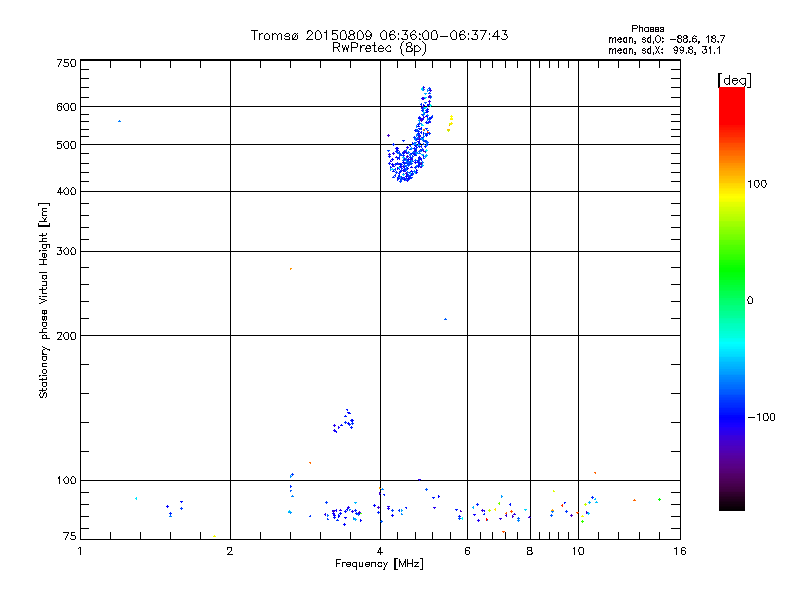Click the plot title 'Tromsø 20150809 06:36:00-06:37:43'

pyautogui.click(x=379, y=35)
